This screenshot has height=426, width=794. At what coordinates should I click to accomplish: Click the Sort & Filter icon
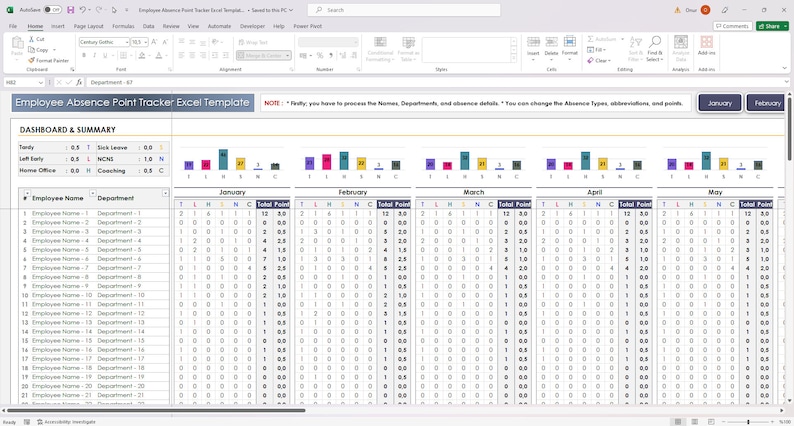tap(635, 43)
